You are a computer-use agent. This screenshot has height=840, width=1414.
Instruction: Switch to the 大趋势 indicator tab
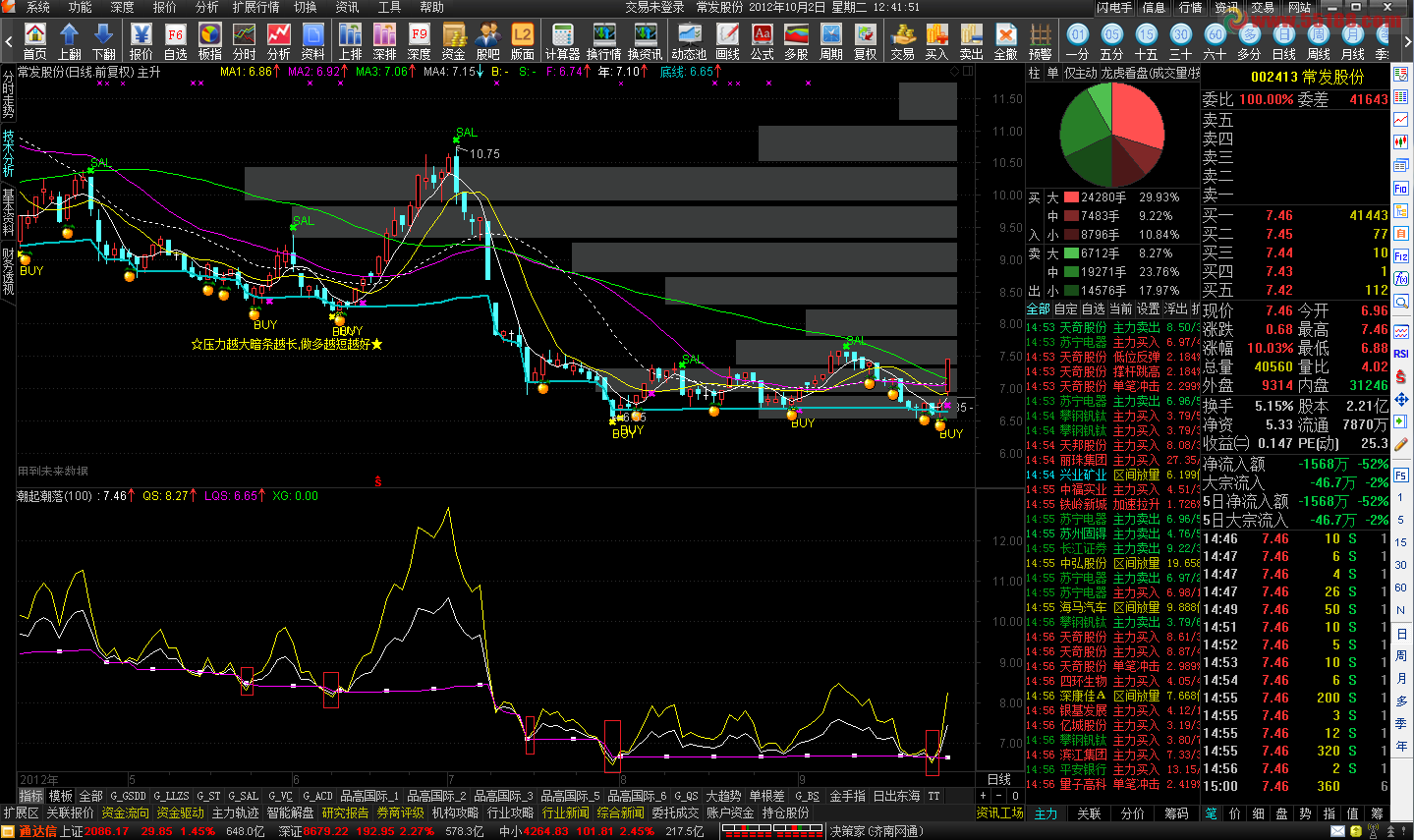point(723,796)
